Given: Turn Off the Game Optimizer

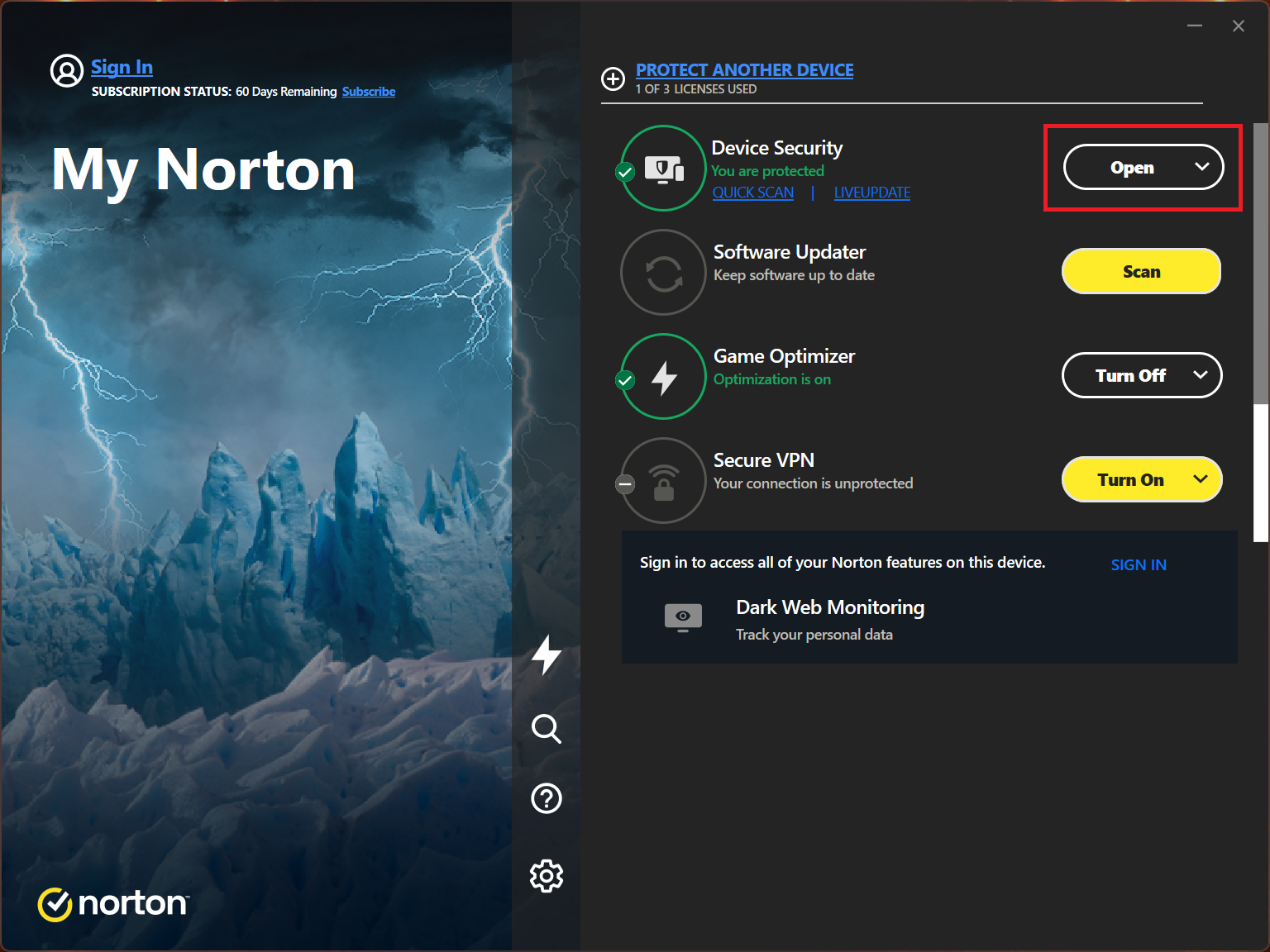Looking at the screenshot, I should pos(1129,376).
